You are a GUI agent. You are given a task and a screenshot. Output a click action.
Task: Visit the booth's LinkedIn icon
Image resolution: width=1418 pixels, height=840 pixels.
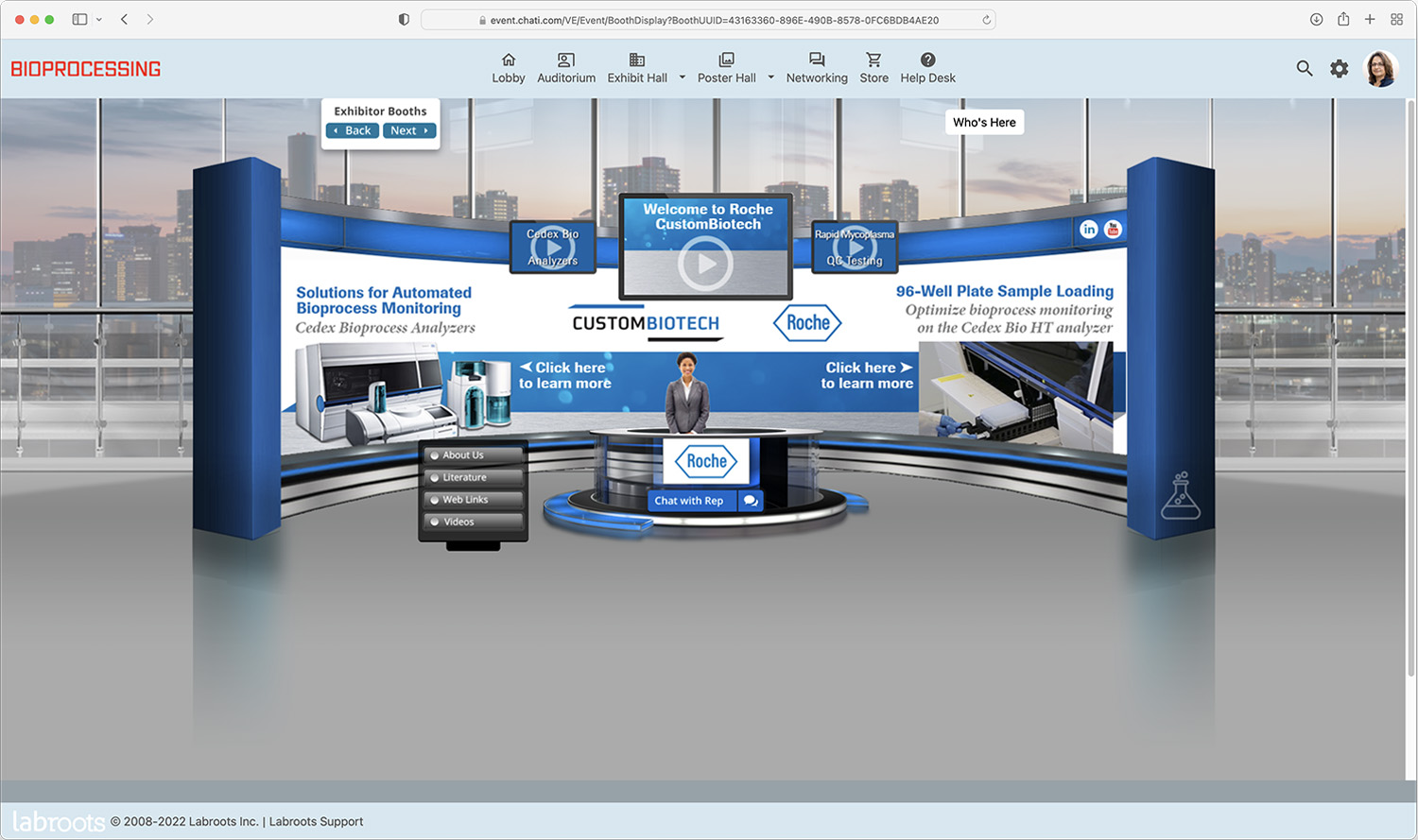click(x=1089, y=229)
